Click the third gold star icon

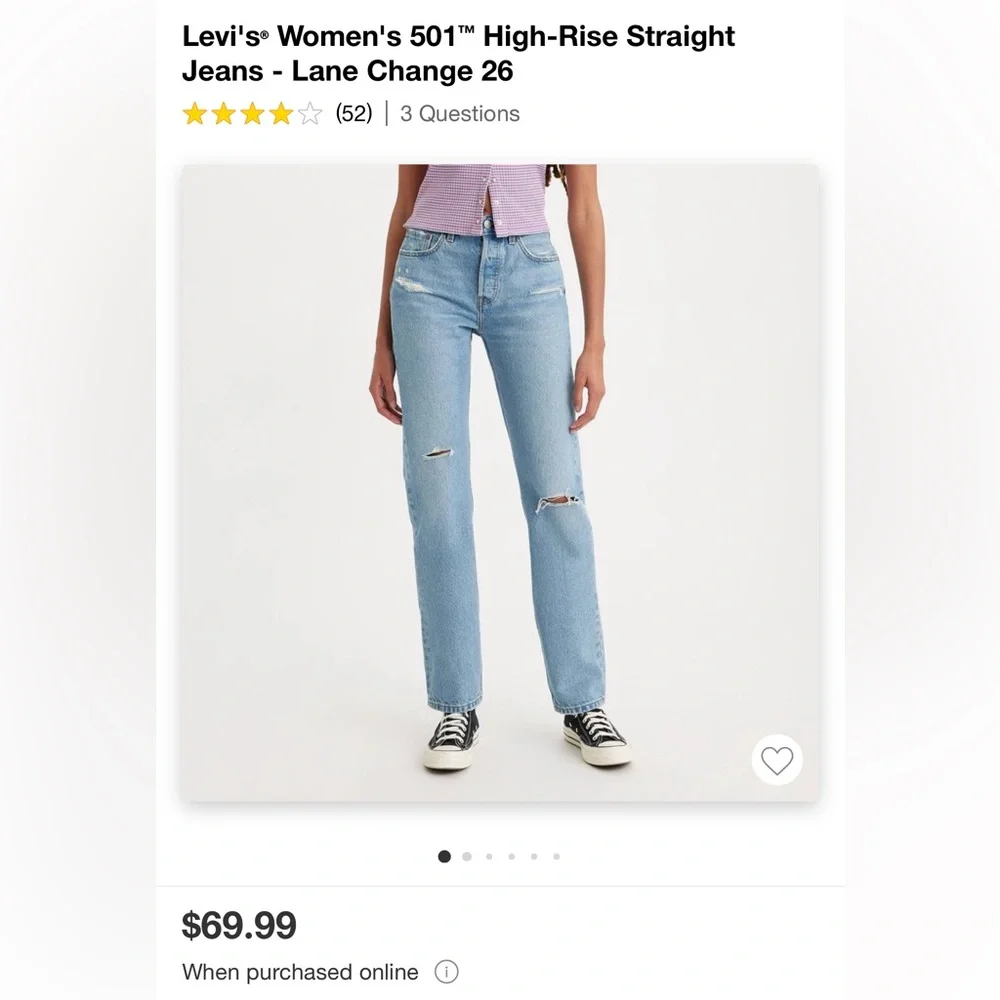250,114
